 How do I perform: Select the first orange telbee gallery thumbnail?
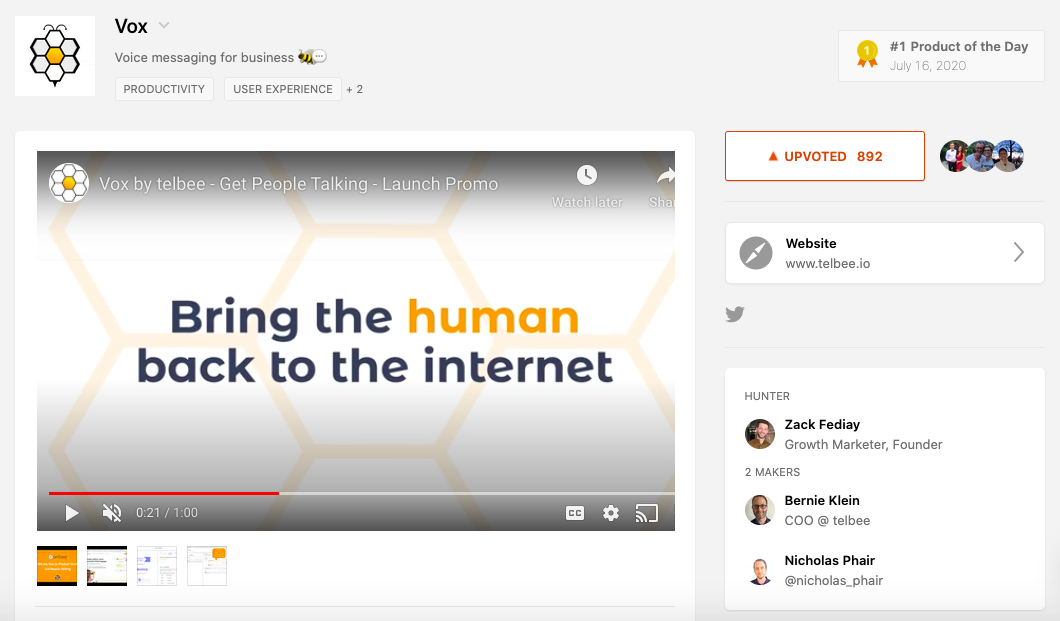pyautogui.click(x=57, y=566)
